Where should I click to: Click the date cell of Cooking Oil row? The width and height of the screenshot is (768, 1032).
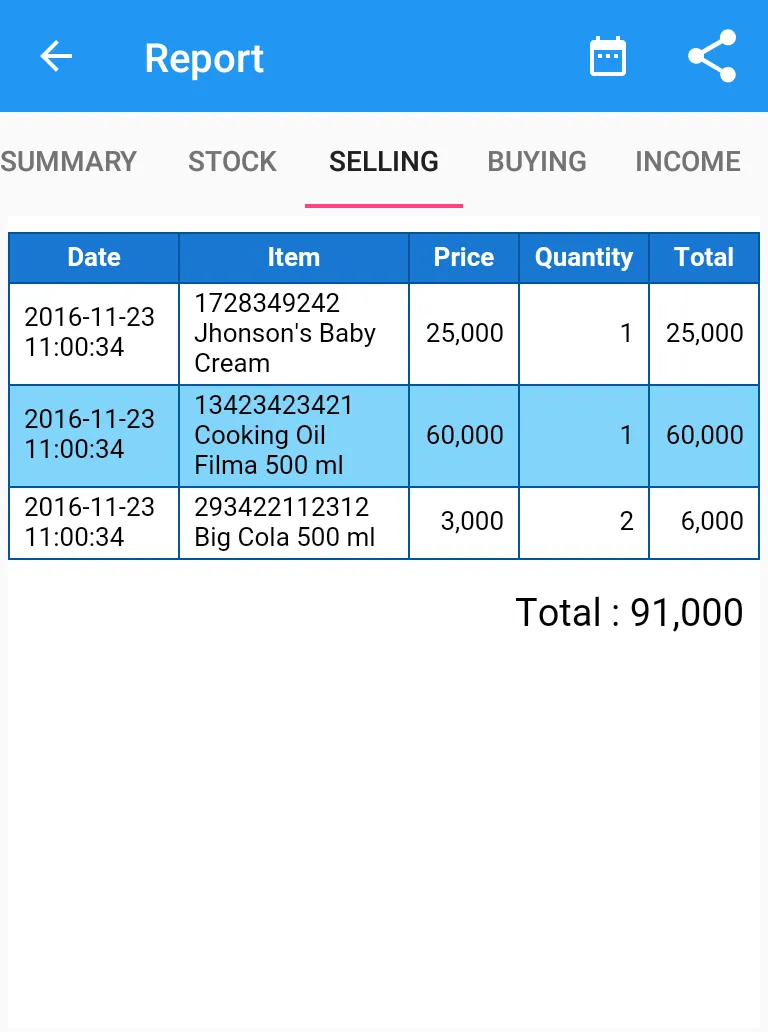(94, 436)
